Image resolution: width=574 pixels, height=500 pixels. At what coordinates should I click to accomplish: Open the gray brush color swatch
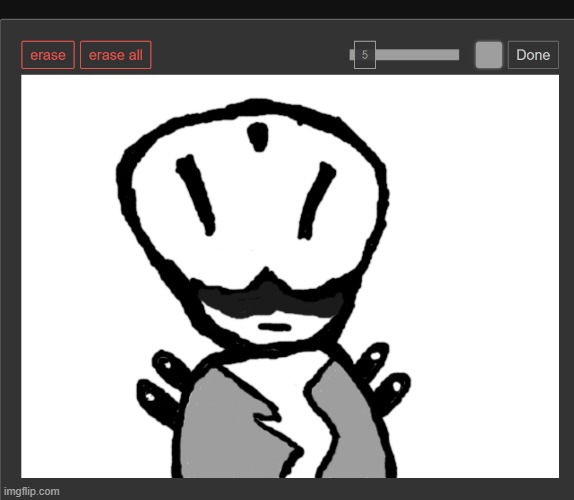click(x=489, y=55)
